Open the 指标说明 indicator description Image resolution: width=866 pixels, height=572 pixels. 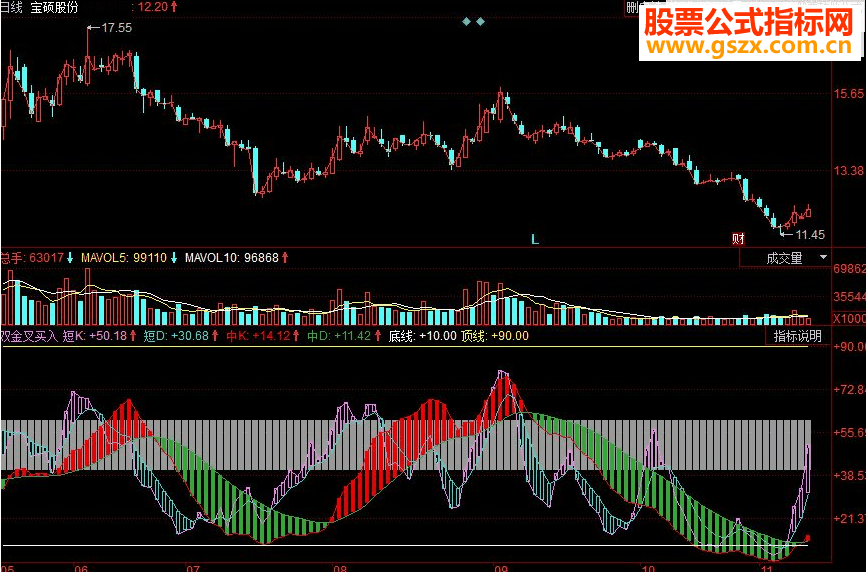(798, 336)
